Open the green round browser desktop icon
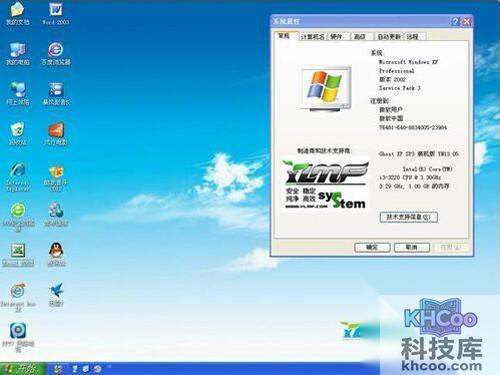 point(18,217)
